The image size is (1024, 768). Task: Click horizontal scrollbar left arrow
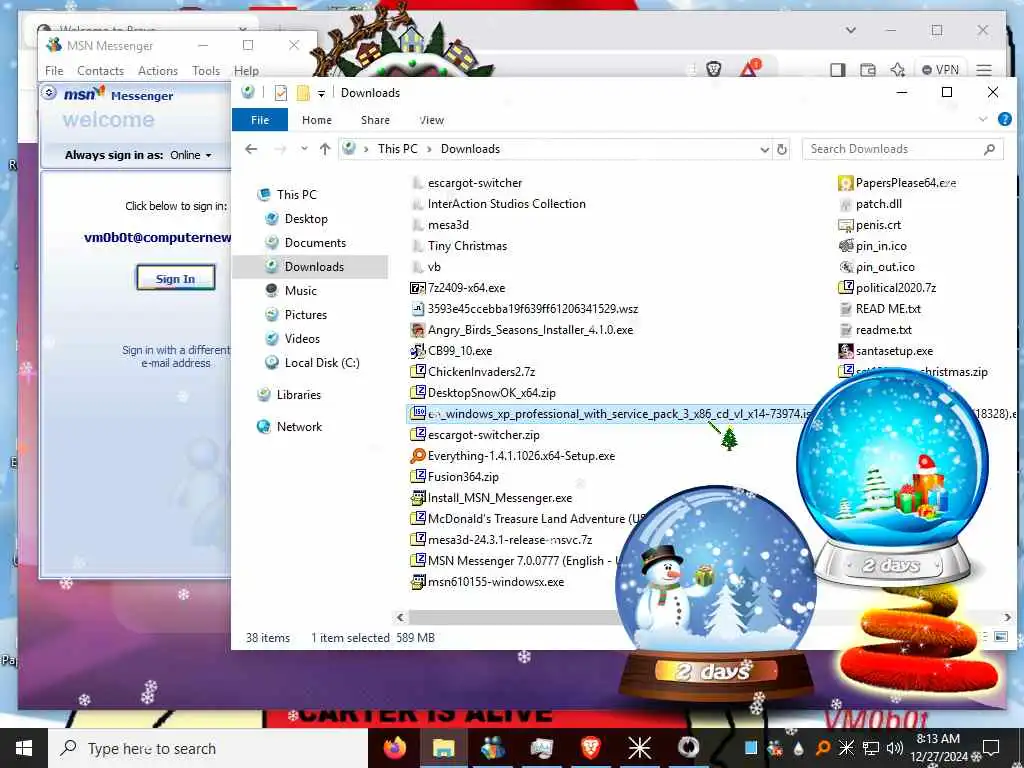[x=400, y=617]
